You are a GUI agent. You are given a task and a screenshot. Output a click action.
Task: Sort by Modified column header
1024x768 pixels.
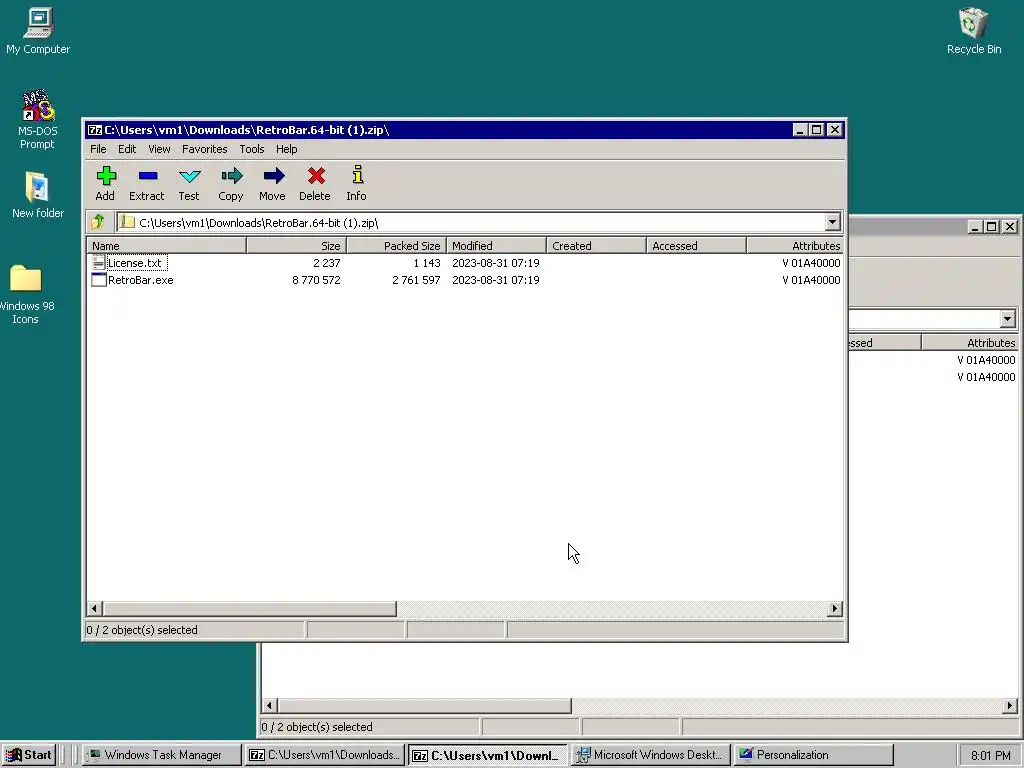click(496, 246)
